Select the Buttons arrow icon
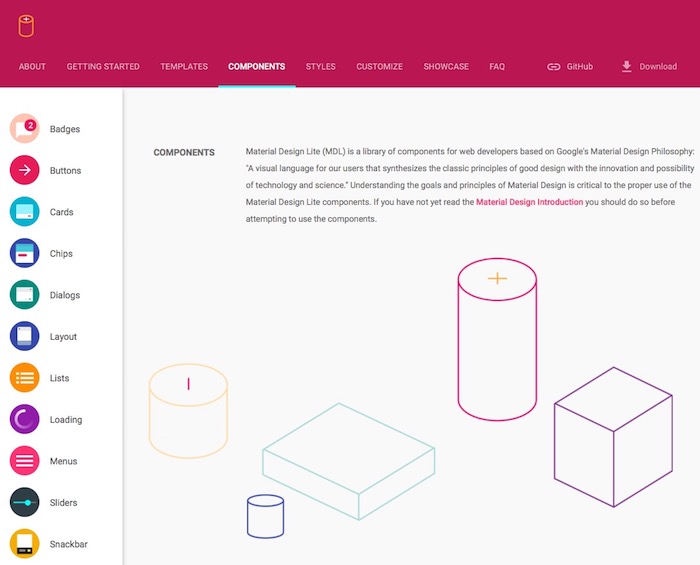700x565 pixels. click(x=25, y=170)
